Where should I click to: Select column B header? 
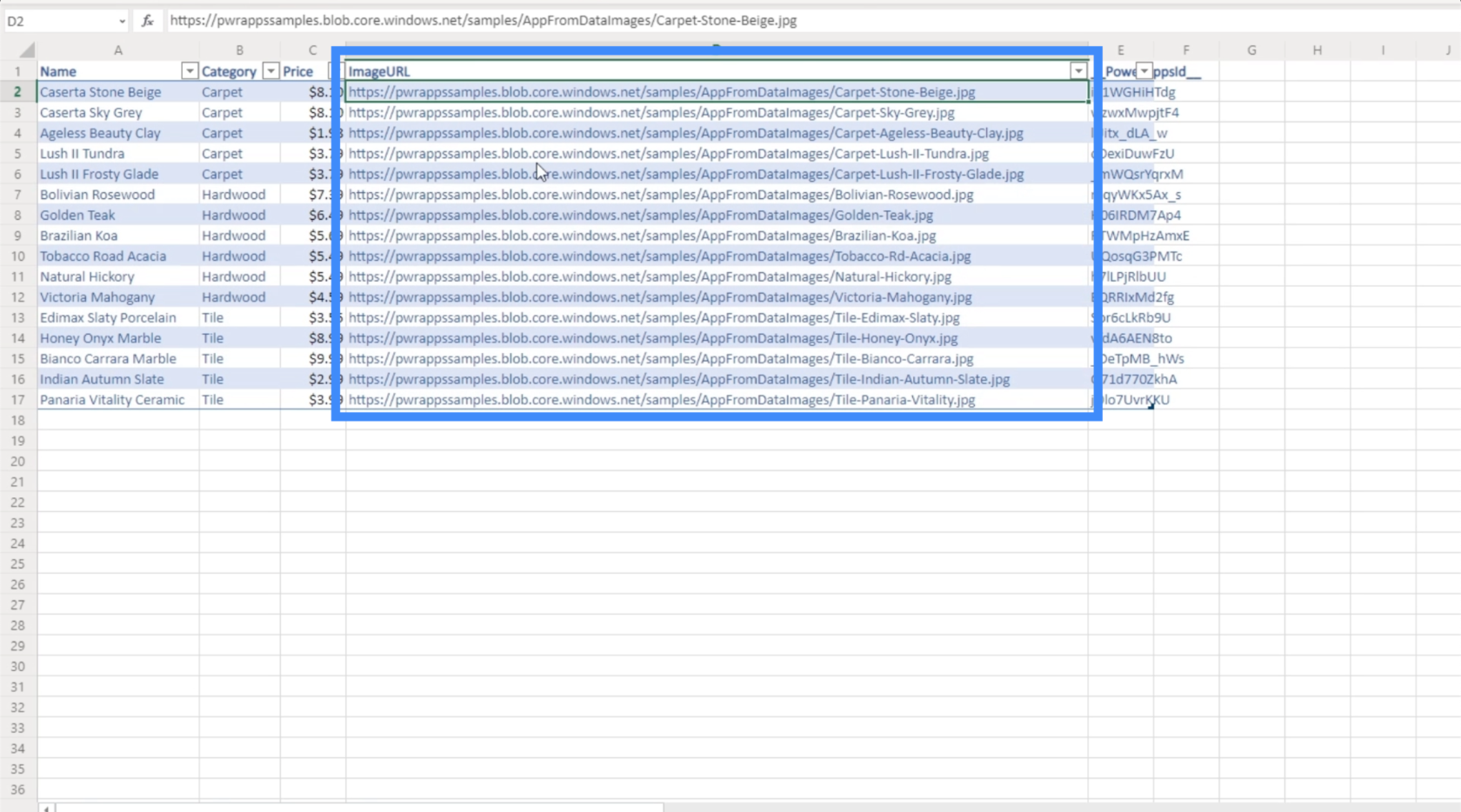tap(240, 50)
